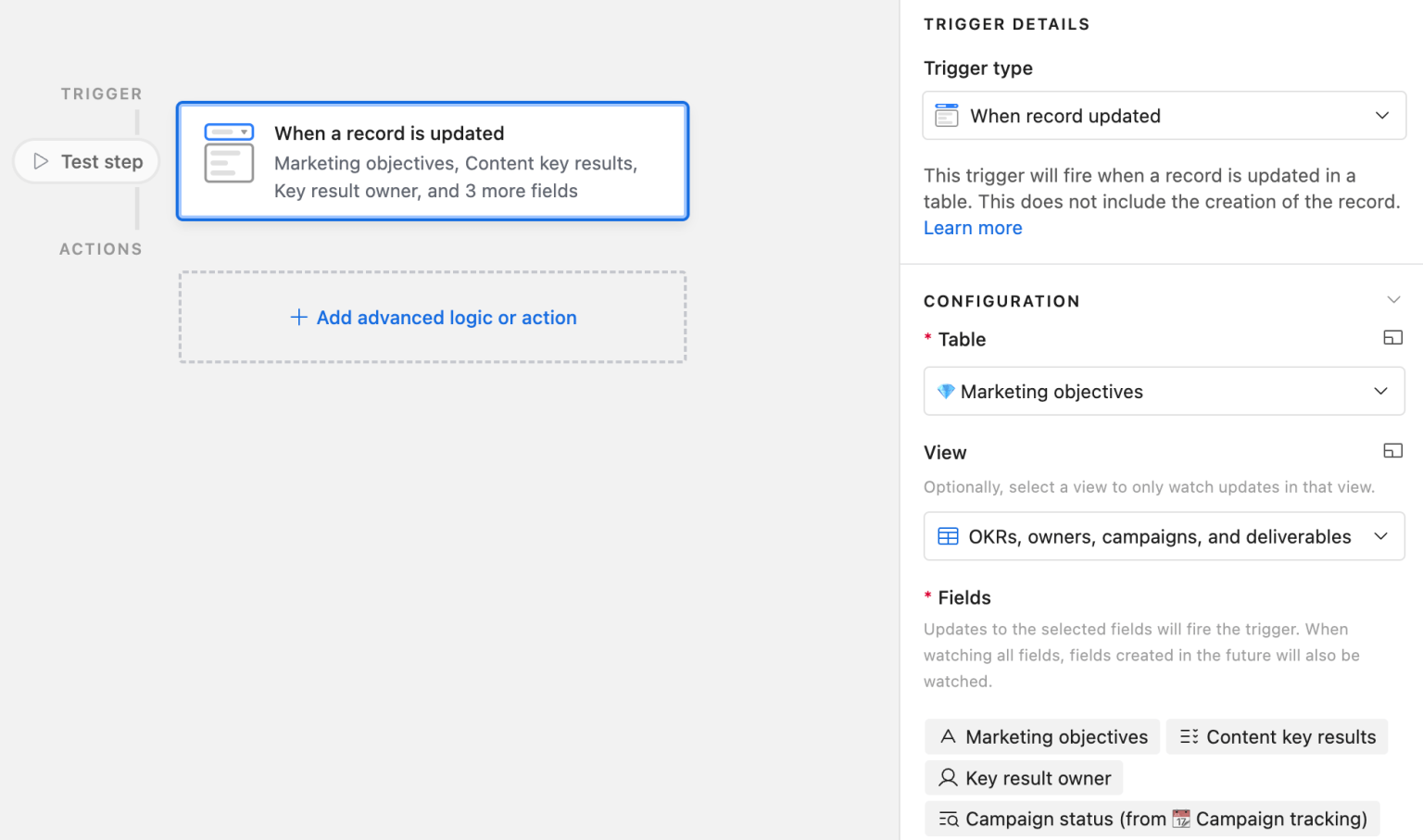Click the Key result owner field chip
The image size is (1423, 840).
pos(1024,778)
